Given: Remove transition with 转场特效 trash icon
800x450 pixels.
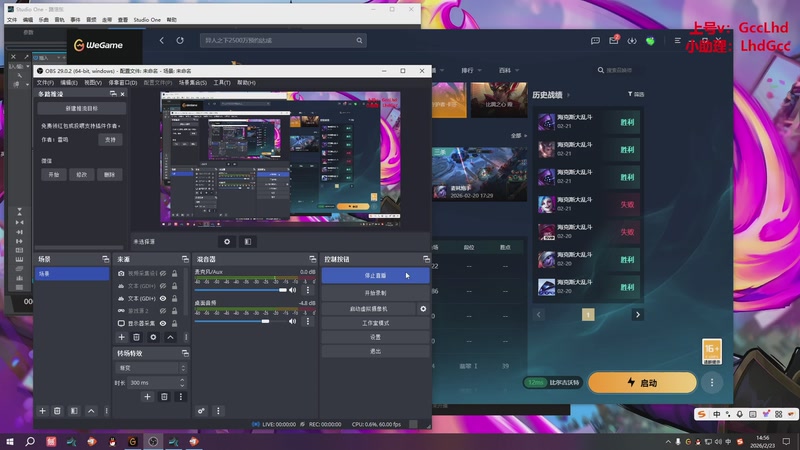Looking at the screenshot, I should [164, 396].
